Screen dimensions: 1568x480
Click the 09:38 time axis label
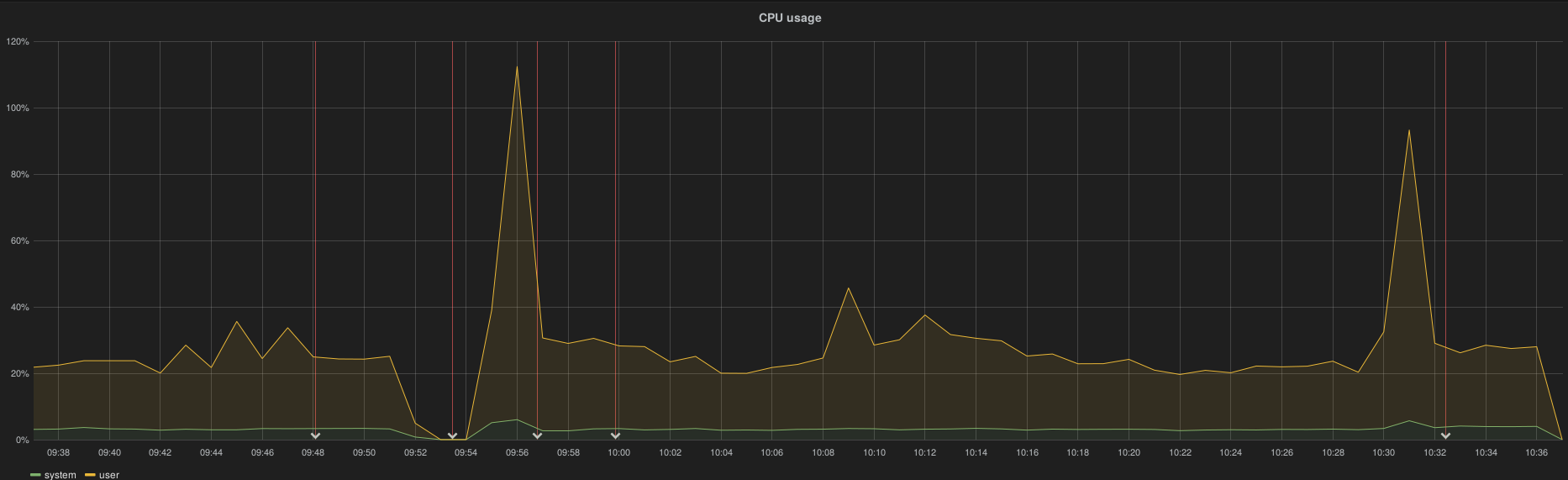[59, 452]
